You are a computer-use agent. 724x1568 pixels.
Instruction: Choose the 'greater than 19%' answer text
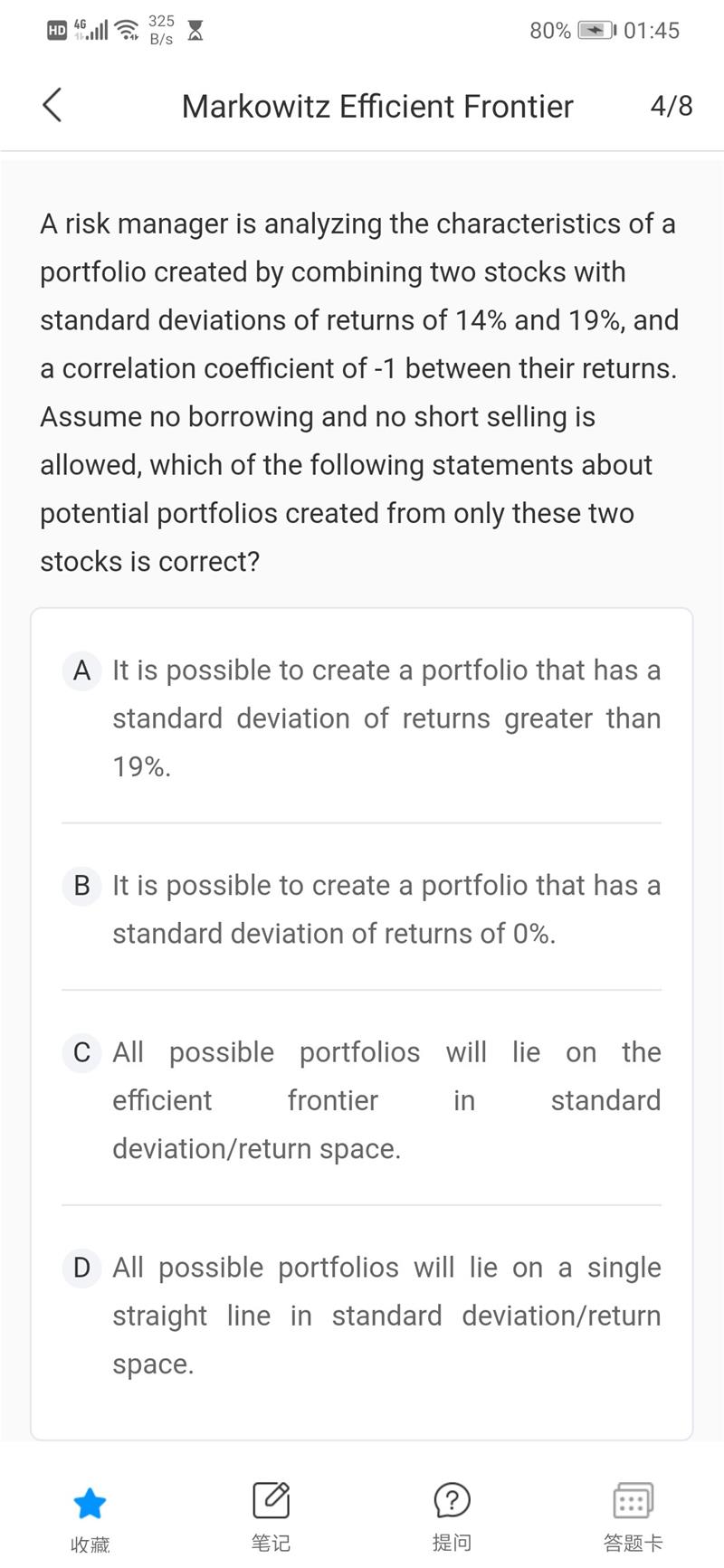pyautogui.click(x=386, y=718)
